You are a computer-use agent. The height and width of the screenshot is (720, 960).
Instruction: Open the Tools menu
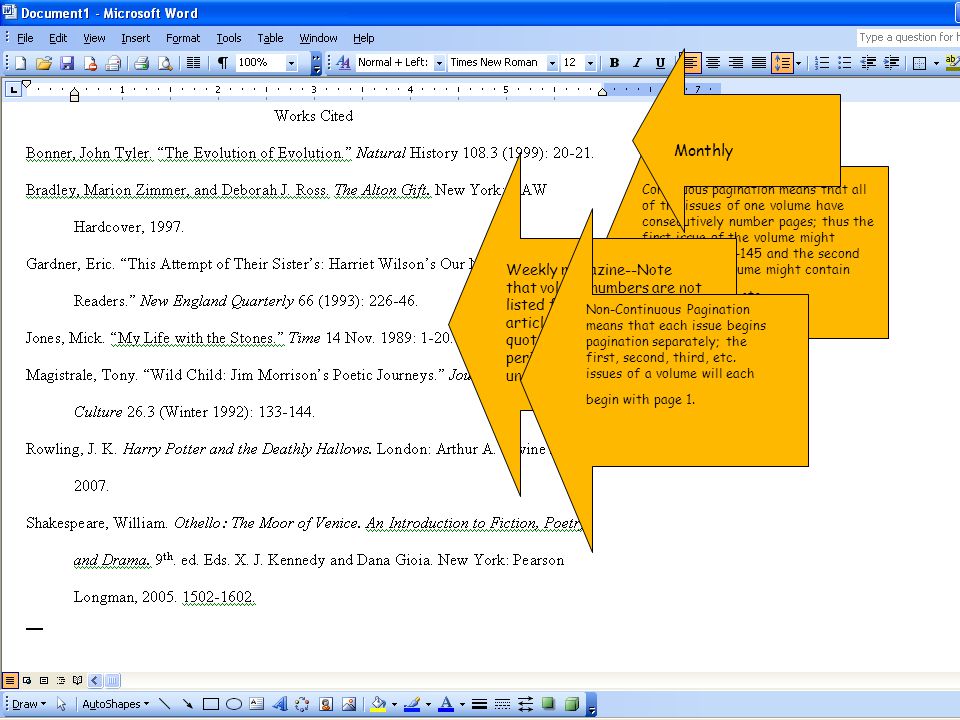click(x=229, y=38)
